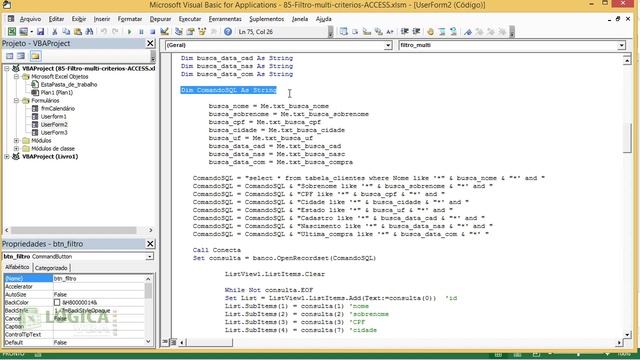Comment the selected block icon
The width and height of the screenshot is (640, 360).
point(442,32)
